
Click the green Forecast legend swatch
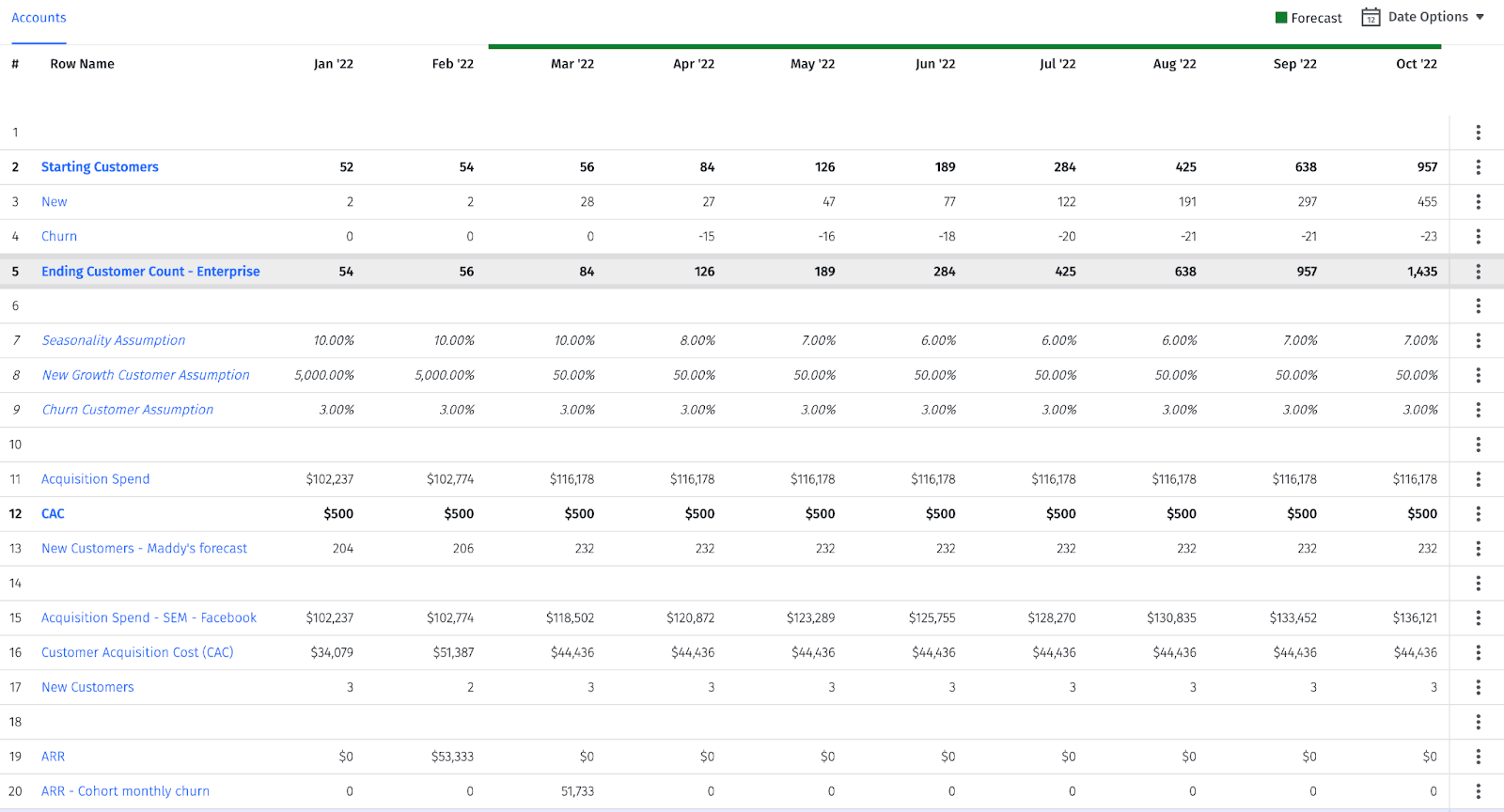(1281, 18)
